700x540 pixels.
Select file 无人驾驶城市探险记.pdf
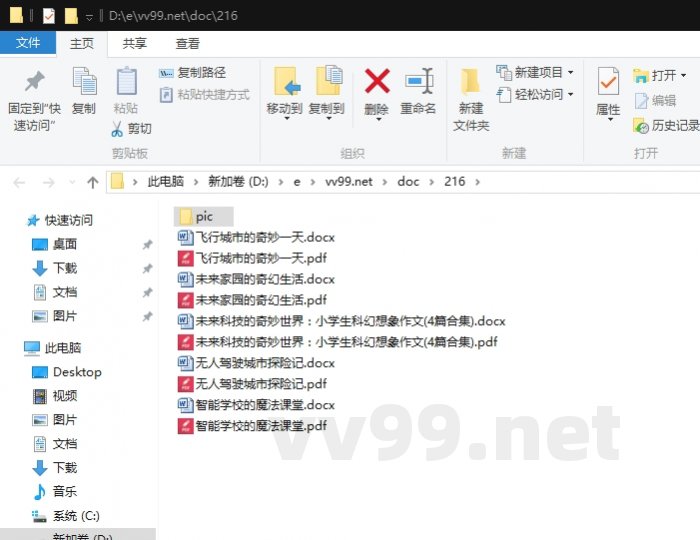(x=252, y=384)
